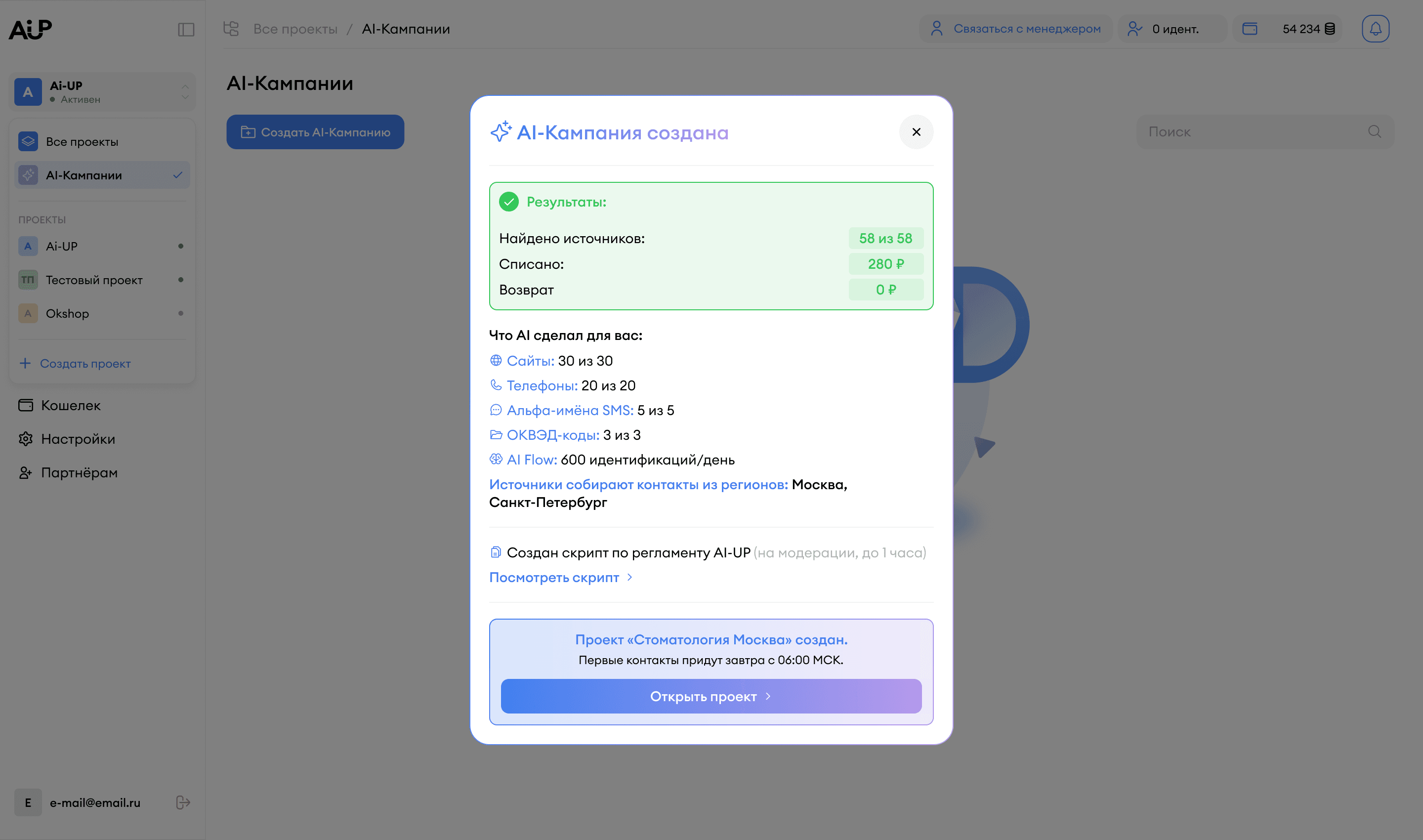Image resolution: width=1423 pixels, height=840 pixels.
Task: Click the 58 из 58 value
Action: [x=886, y=238]
